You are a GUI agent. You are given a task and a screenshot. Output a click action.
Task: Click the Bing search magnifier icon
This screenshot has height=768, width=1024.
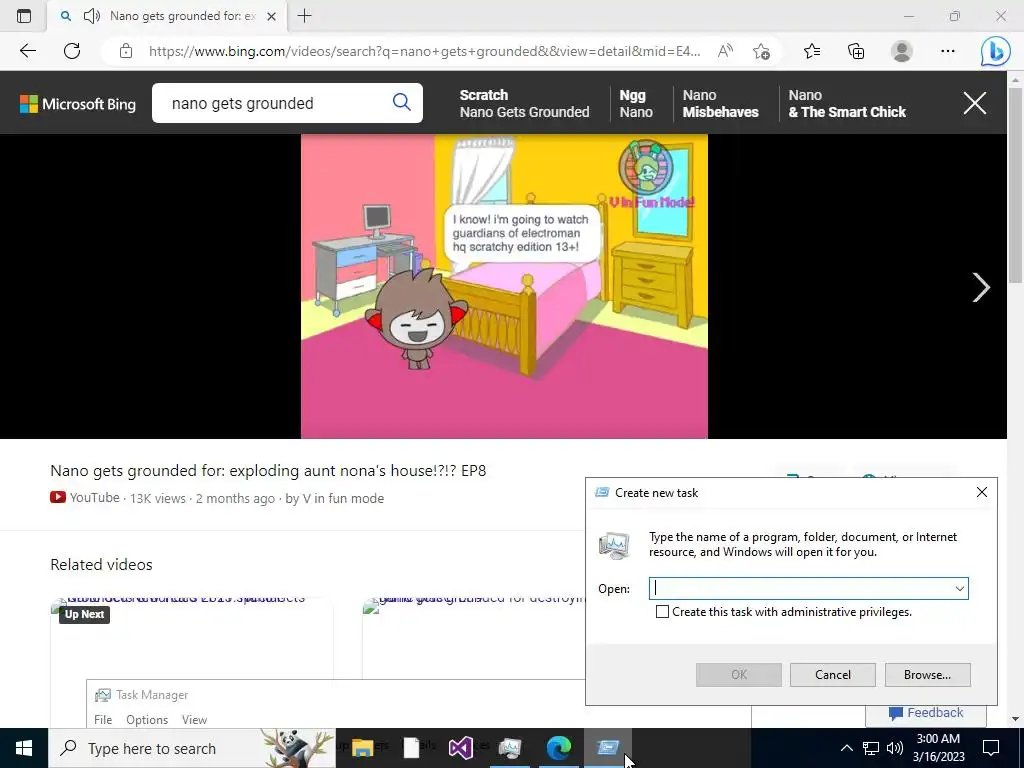(402, 102)
